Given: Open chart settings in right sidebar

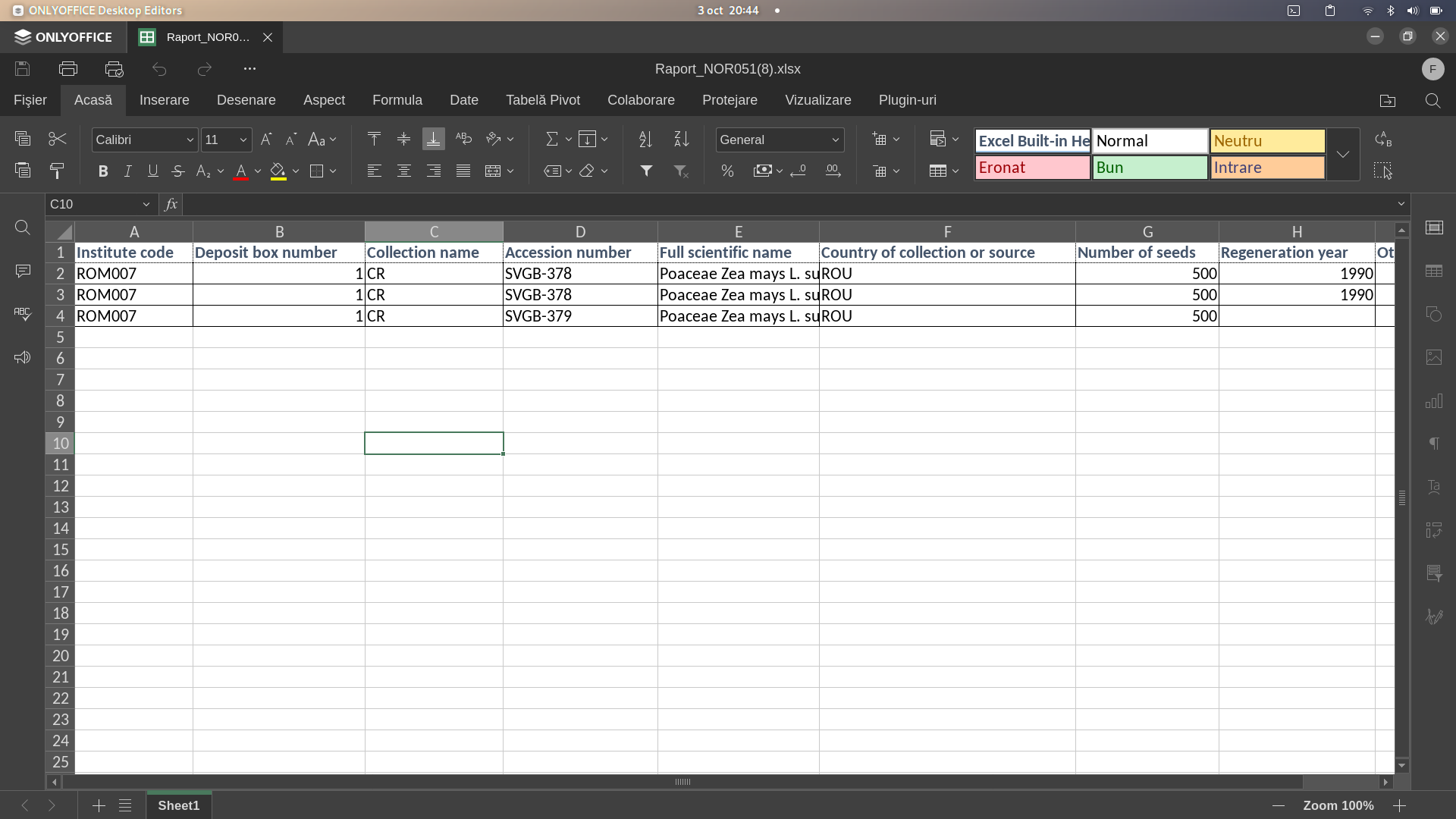Looking at the screenshot, I should 1434,400.
